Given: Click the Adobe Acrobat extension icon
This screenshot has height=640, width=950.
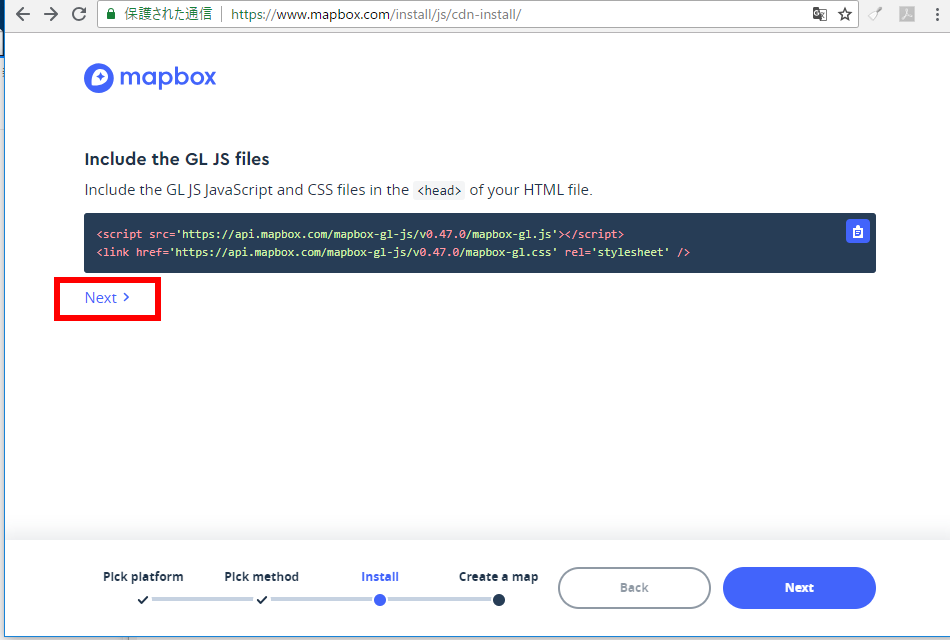Looking at the screenshot, I should [x=907, y=14].
